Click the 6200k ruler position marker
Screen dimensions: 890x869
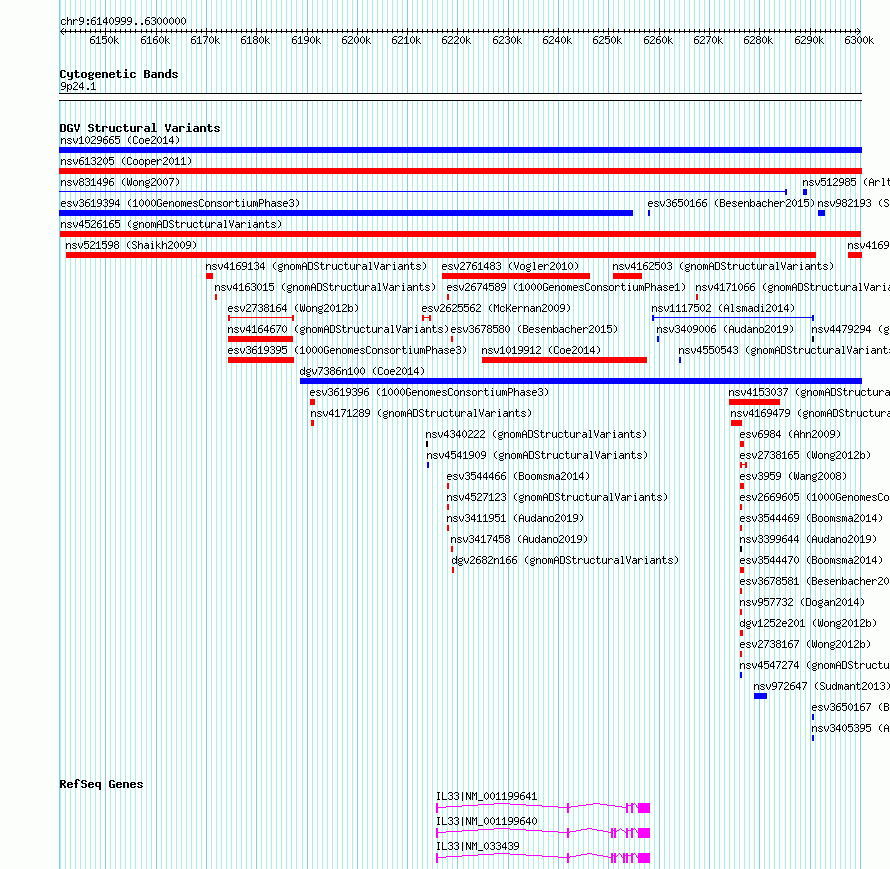[x=356, y=40]
